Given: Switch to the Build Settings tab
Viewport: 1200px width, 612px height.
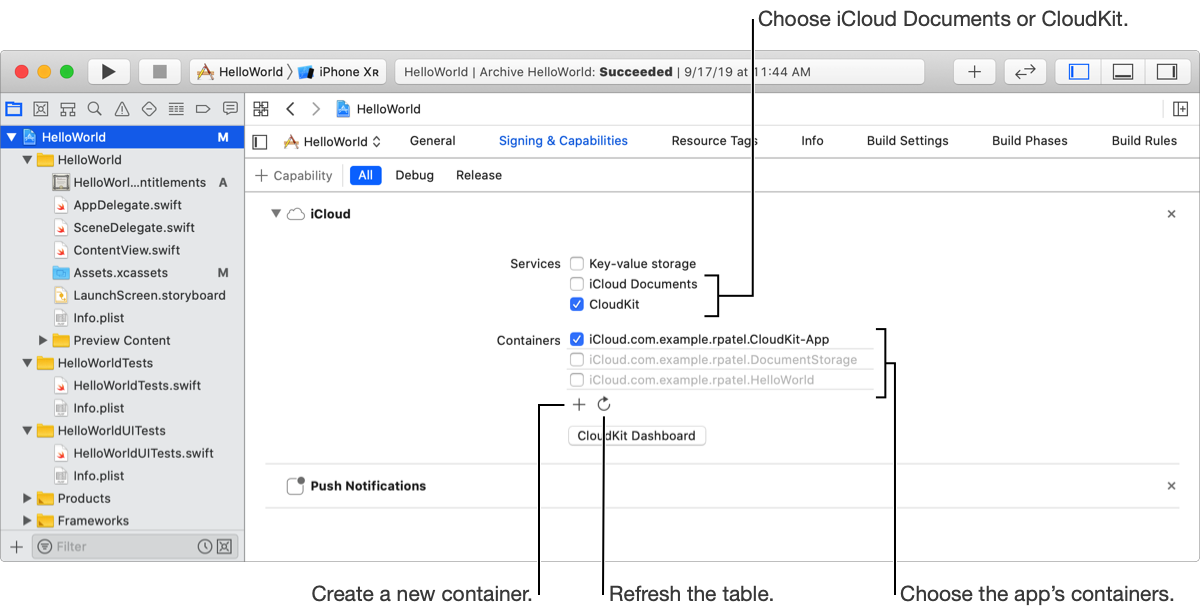Looking at the screenshot, I should click(x=907, y=141).
